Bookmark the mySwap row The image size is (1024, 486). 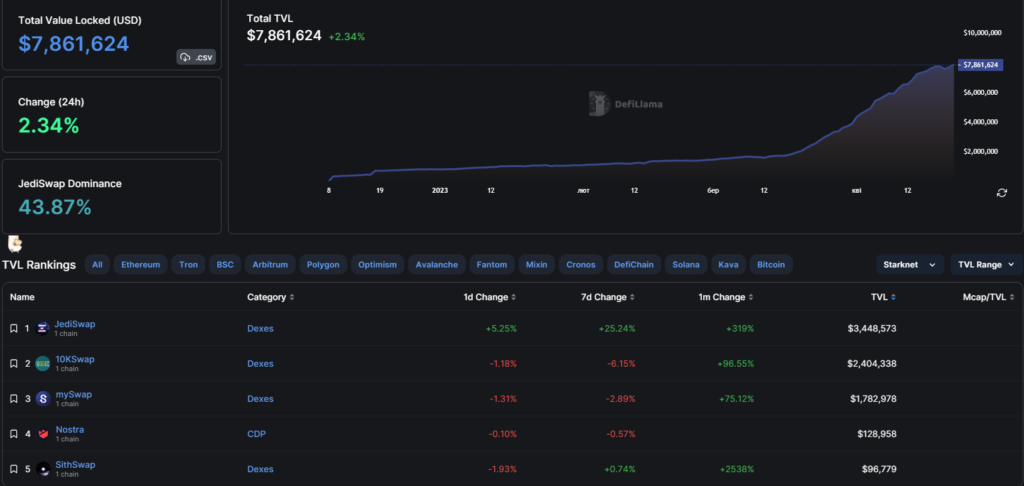click(x=14, y=399)
